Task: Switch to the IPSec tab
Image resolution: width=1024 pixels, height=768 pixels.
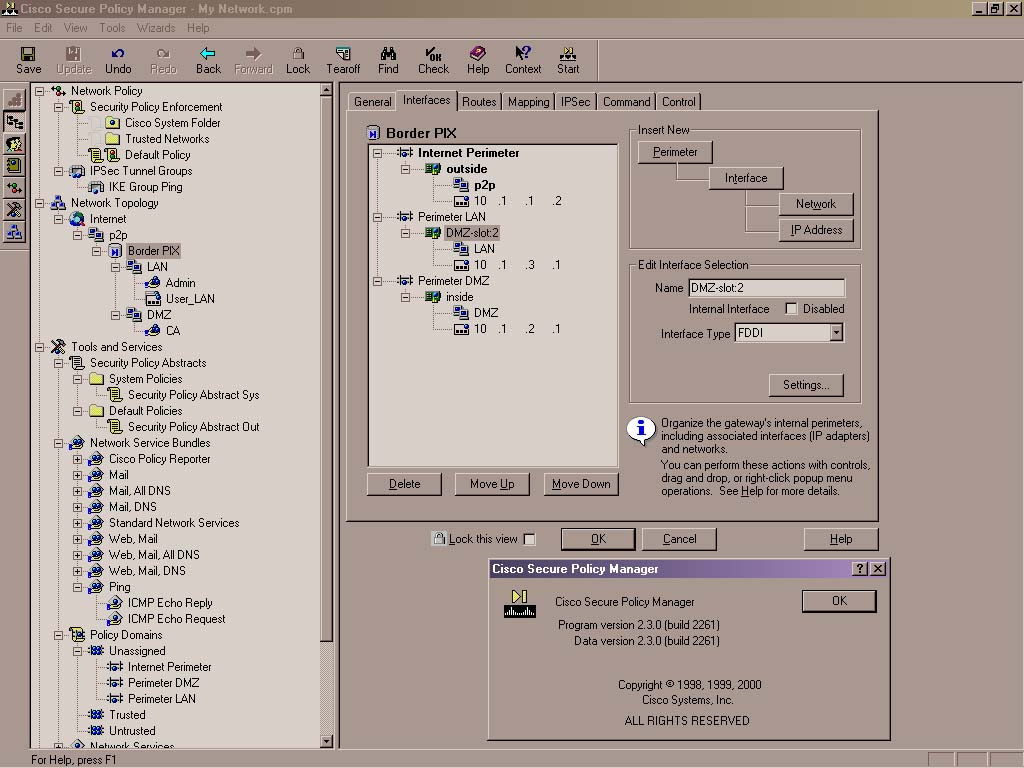Action: point(575,102)
